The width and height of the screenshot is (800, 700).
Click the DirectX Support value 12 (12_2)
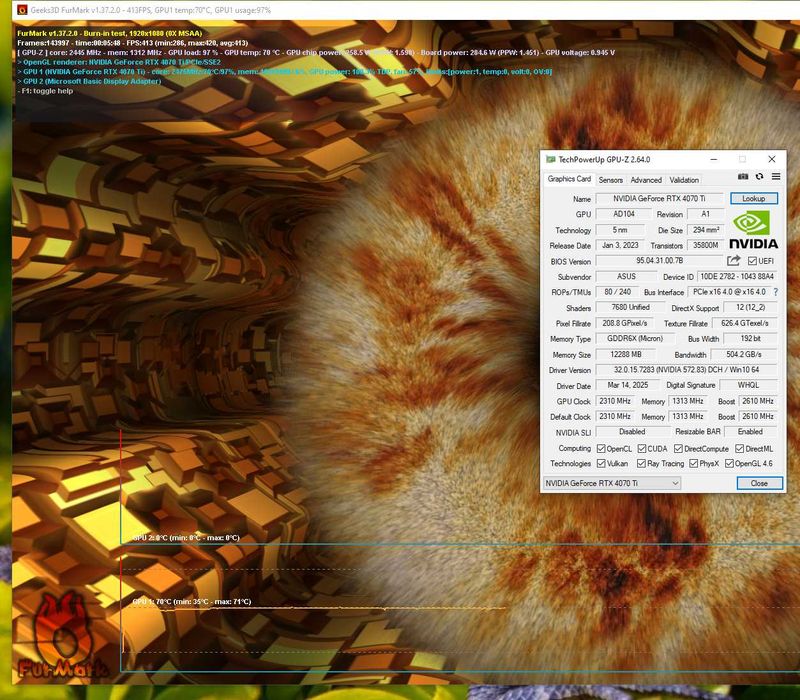pos(750,308)
